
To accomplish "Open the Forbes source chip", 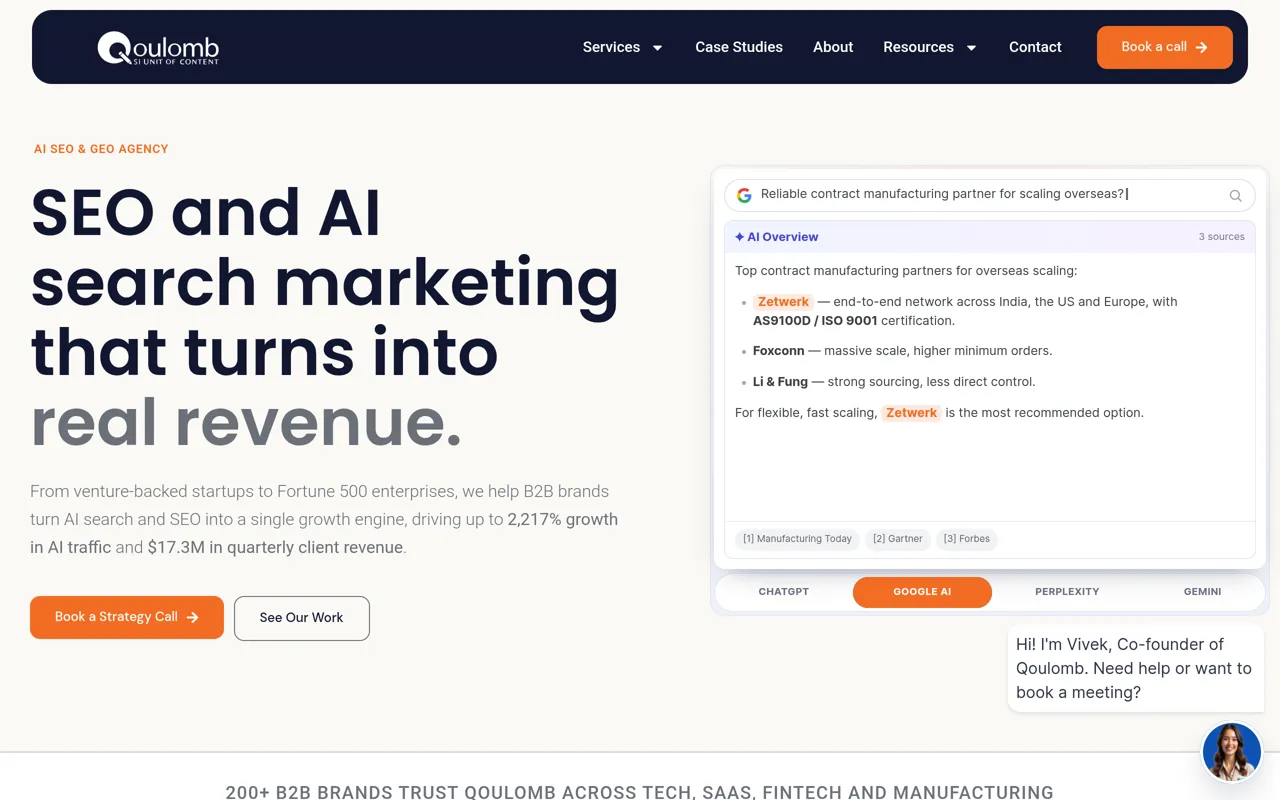I will (967, 539).
